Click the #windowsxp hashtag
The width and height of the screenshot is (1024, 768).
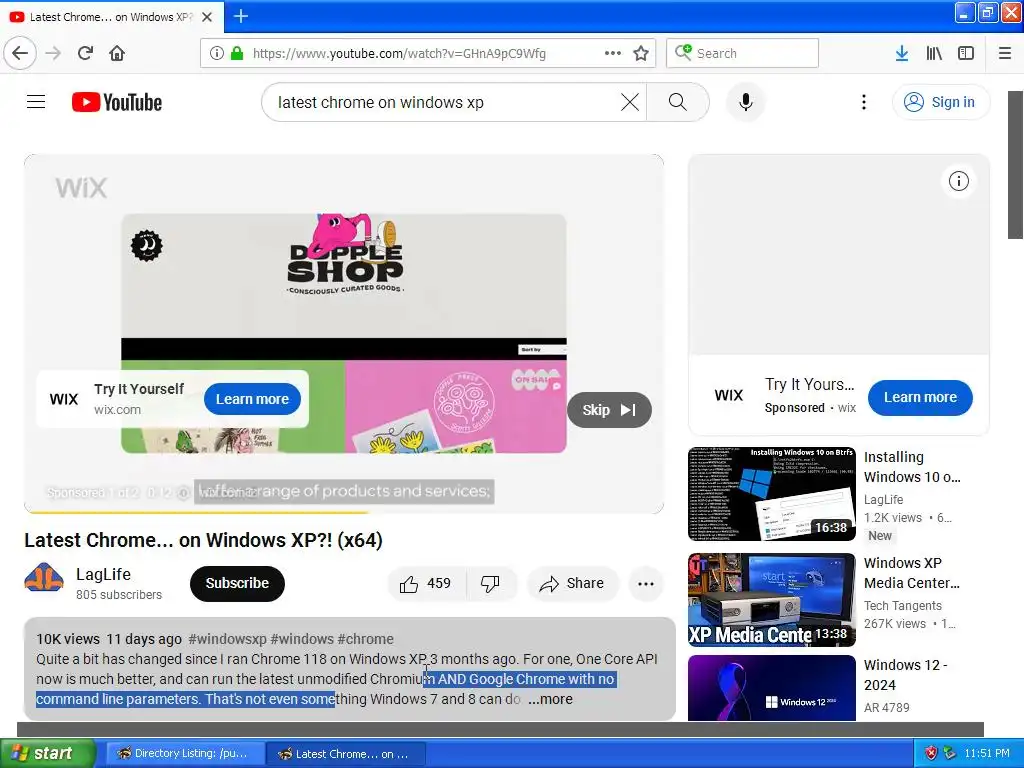tap(227, 639)
